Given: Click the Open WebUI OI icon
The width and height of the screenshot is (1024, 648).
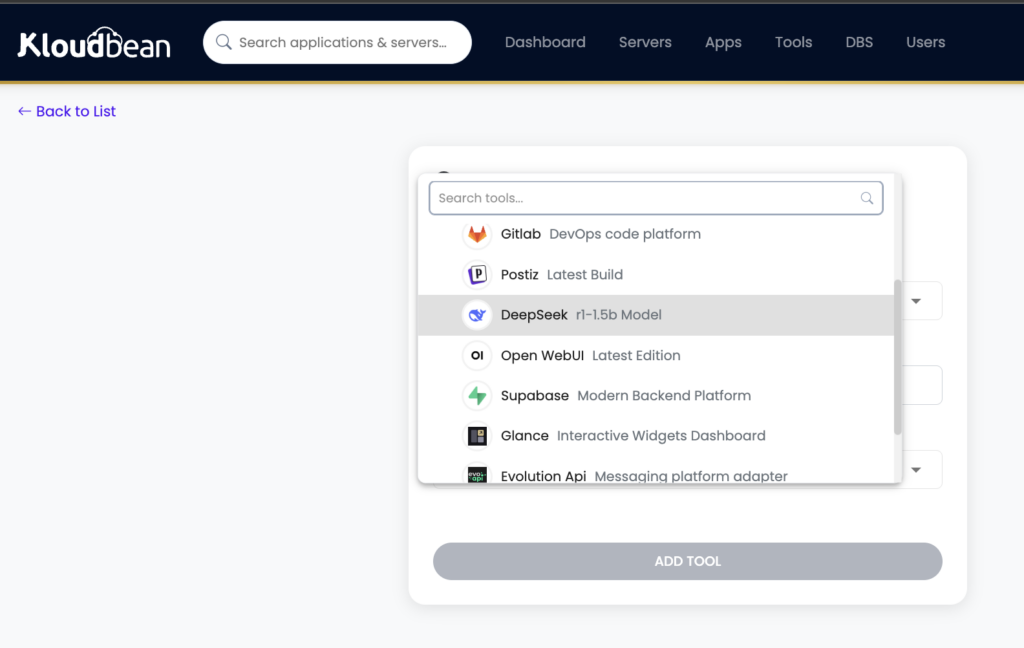Looking at the screenshot, I should 477,355.
